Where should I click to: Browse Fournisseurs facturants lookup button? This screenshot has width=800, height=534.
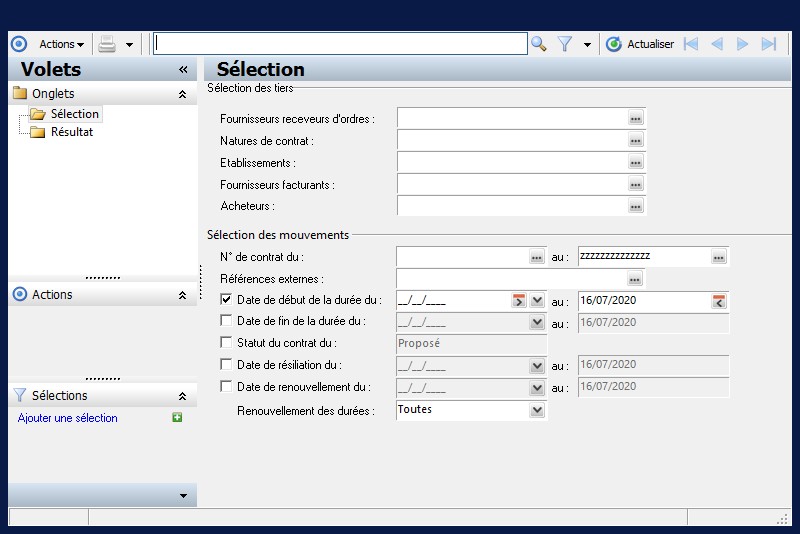635,184
